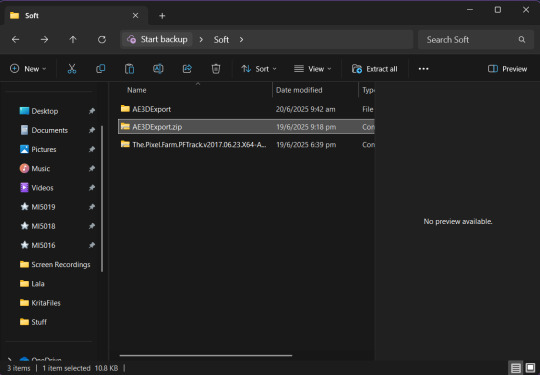Click Extract all button
Viewport: 540px width, 375px height.
click(375, 69)
